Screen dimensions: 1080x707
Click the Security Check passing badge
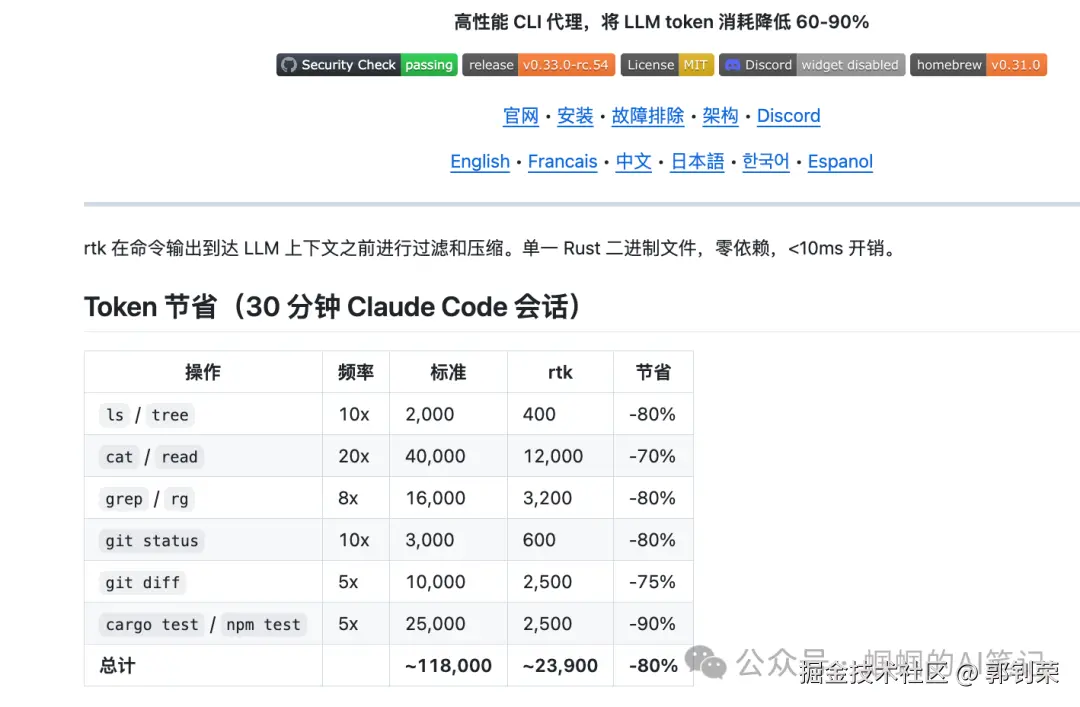(x=367, y=65)
